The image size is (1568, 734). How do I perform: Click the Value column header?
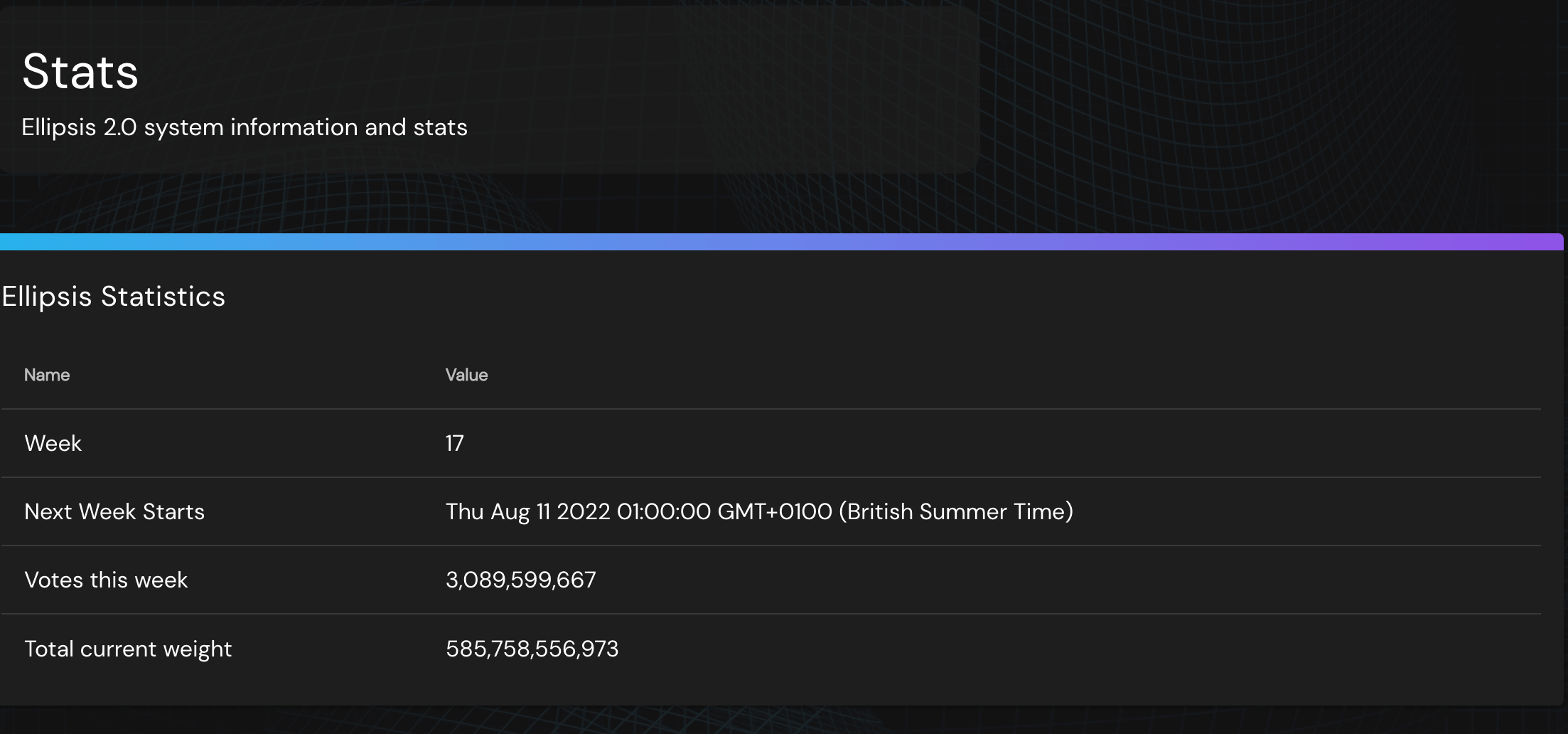pos(466,375)
